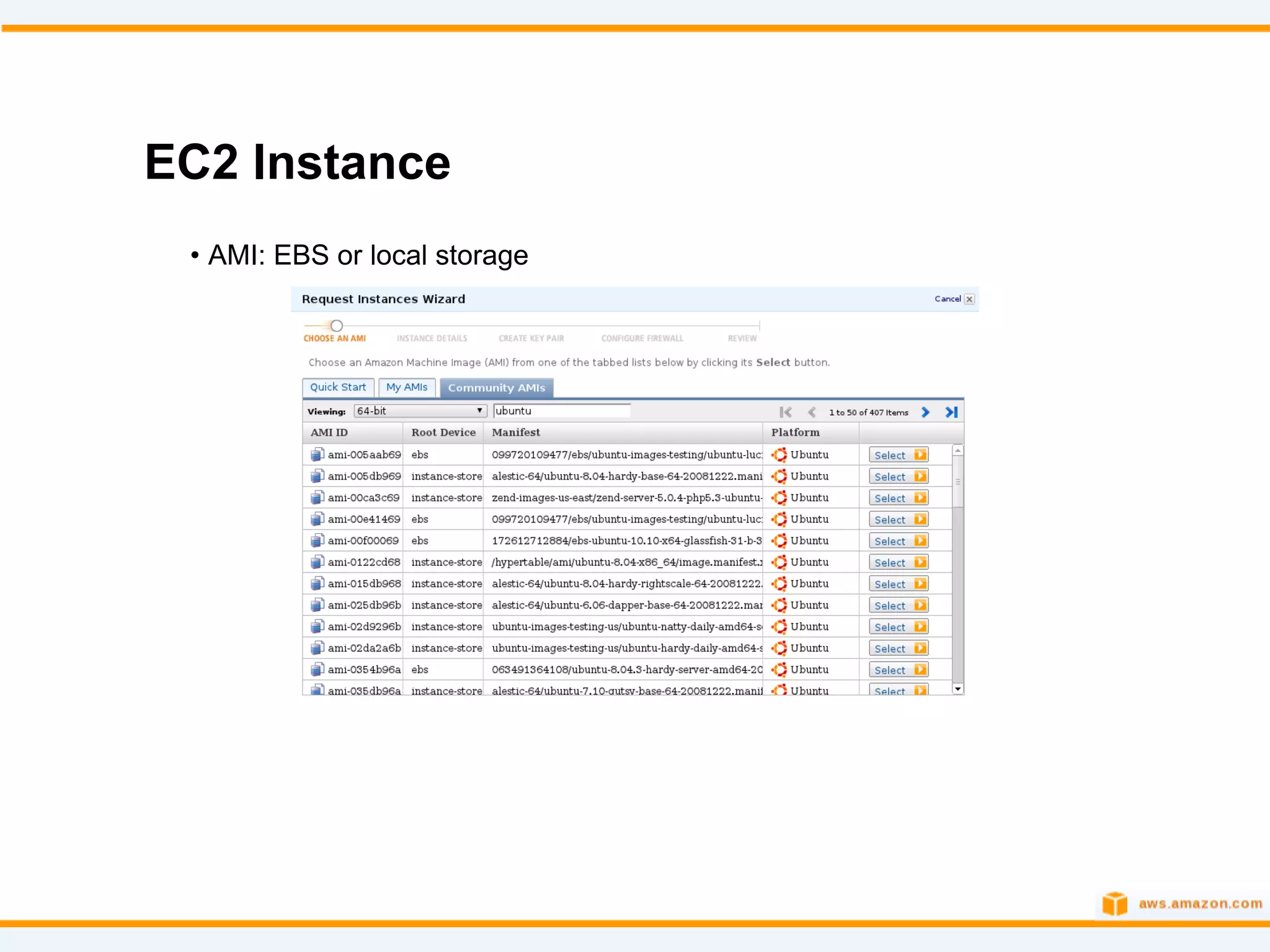Open the My AMIs tab

coord(407,387)
